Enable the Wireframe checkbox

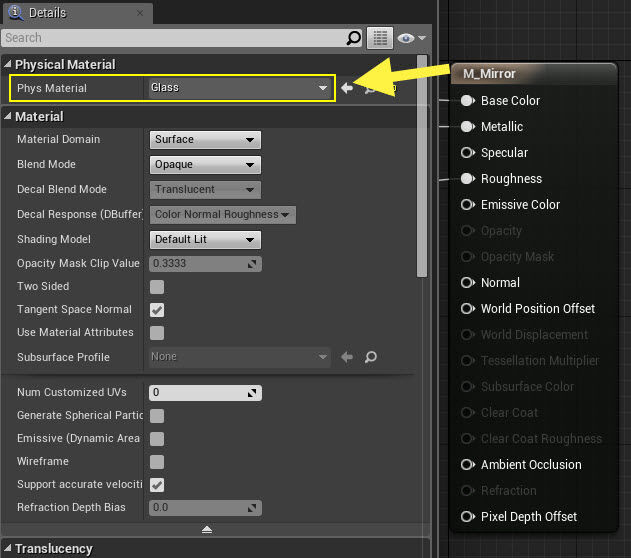tap(157, 462)
